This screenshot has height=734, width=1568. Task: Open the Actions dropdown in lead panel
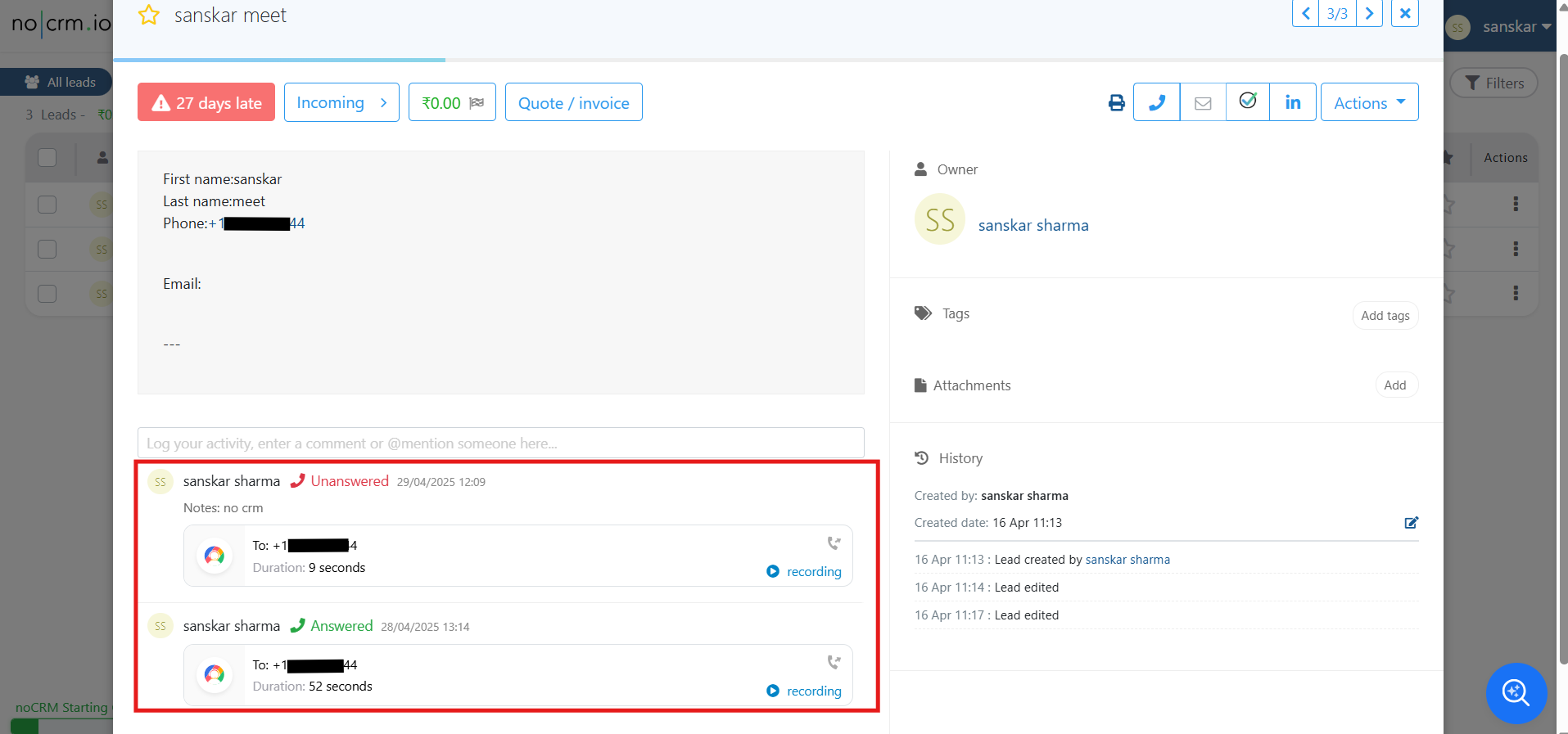[x=1369, y=102]
